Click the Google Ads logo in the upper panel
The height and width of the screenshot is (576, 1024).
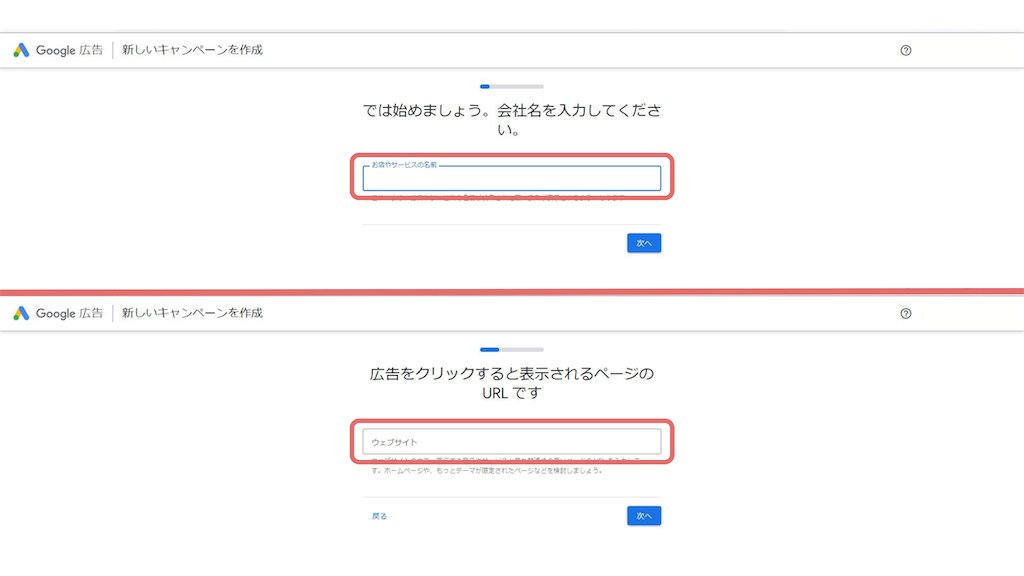tap(22, 50)
